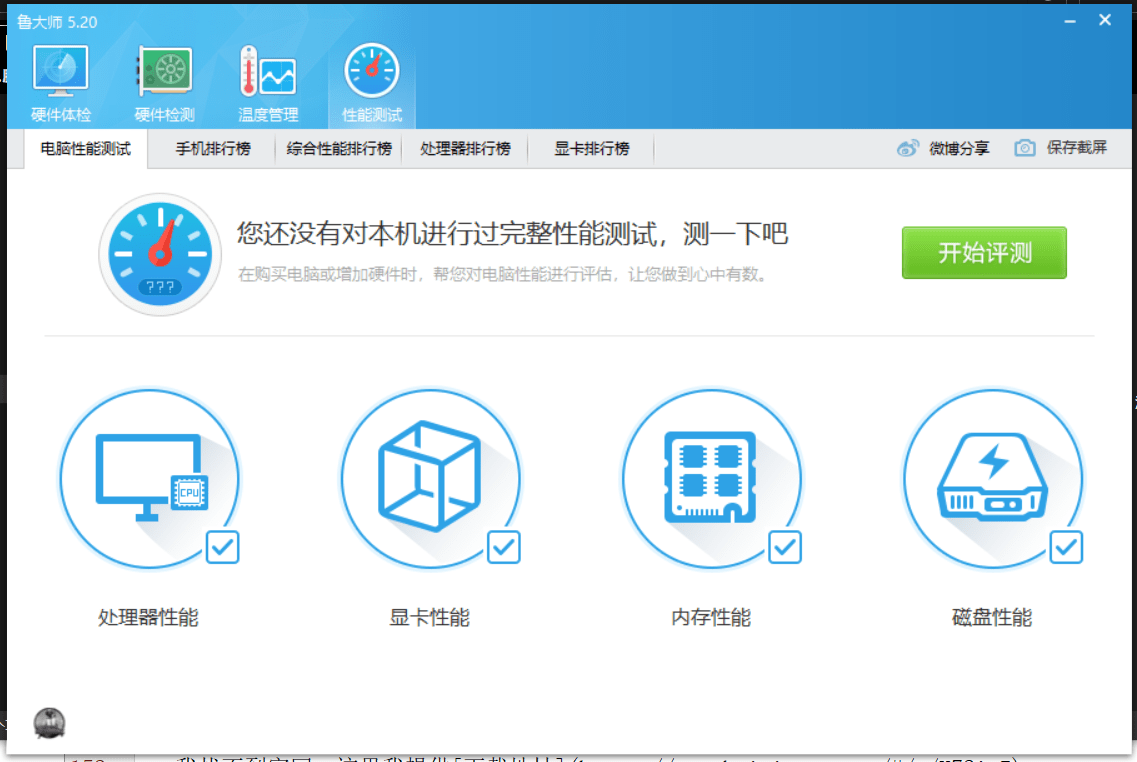Toggle the 内存性能 checkbox
The width and height of the screenshot is (1137, 762).
pos(784,547)
